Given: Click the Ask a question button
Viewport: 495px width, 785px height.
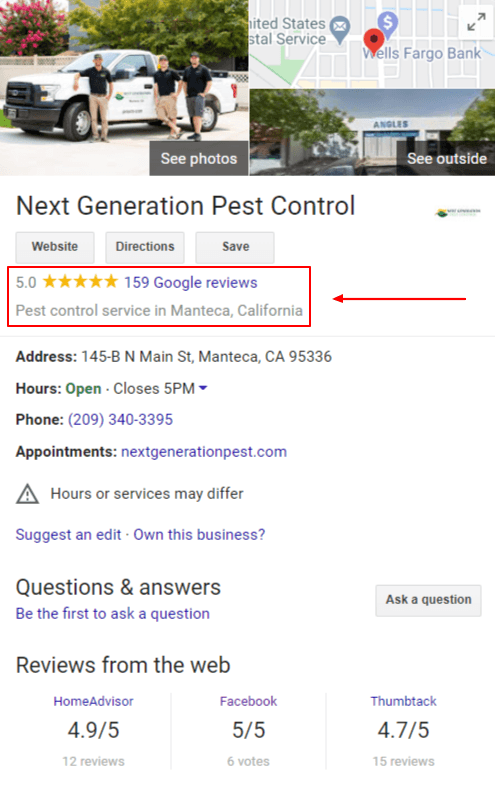Looking at the screenshot, I should [x=428, y=600].
